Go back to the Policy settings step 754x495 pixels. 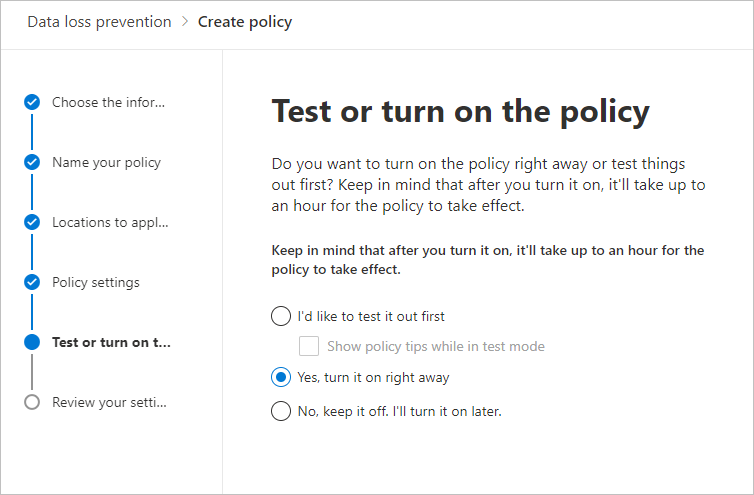click(96, 282)
